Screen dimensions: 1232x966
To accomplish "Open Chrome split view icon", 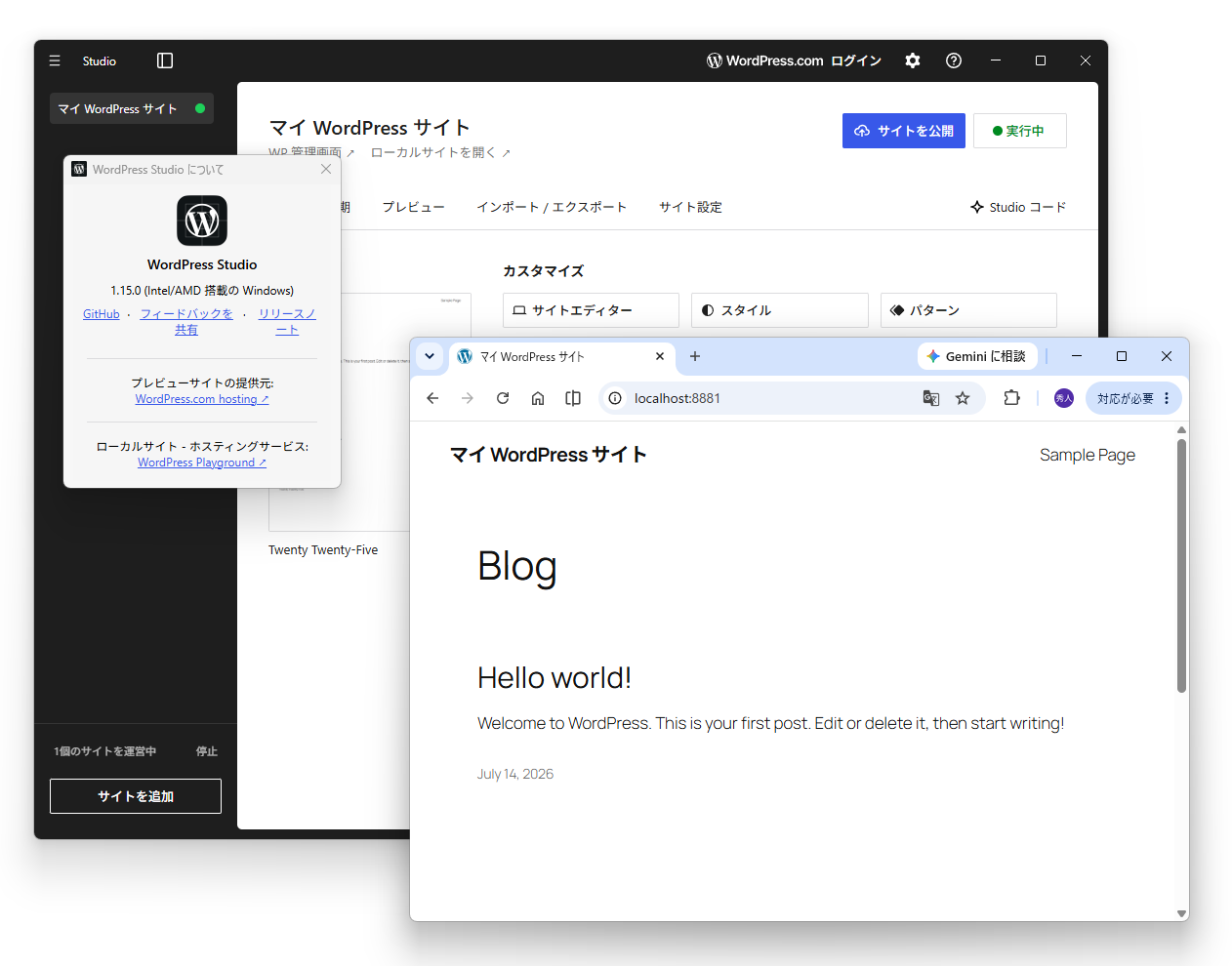I will point(573,398).
